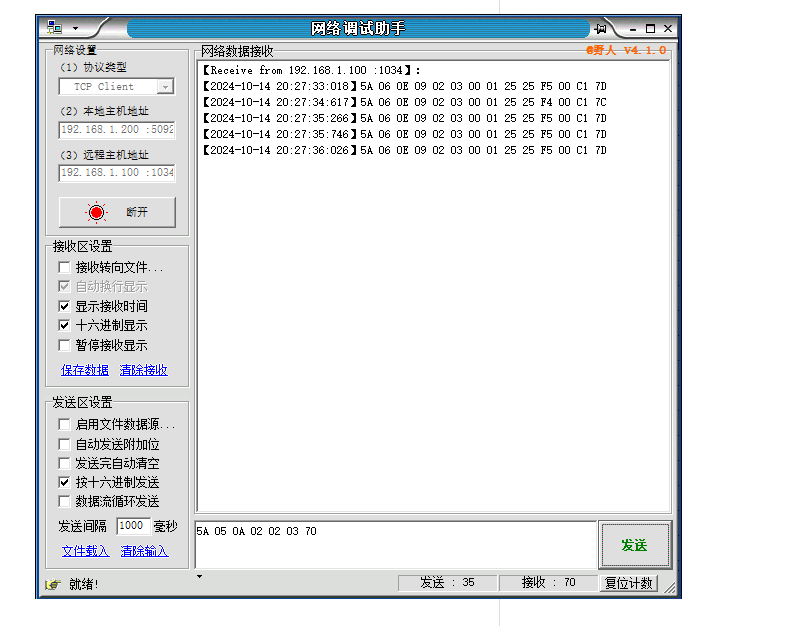Uncheck the 十六进制显示 option

(x=65, y=325)
